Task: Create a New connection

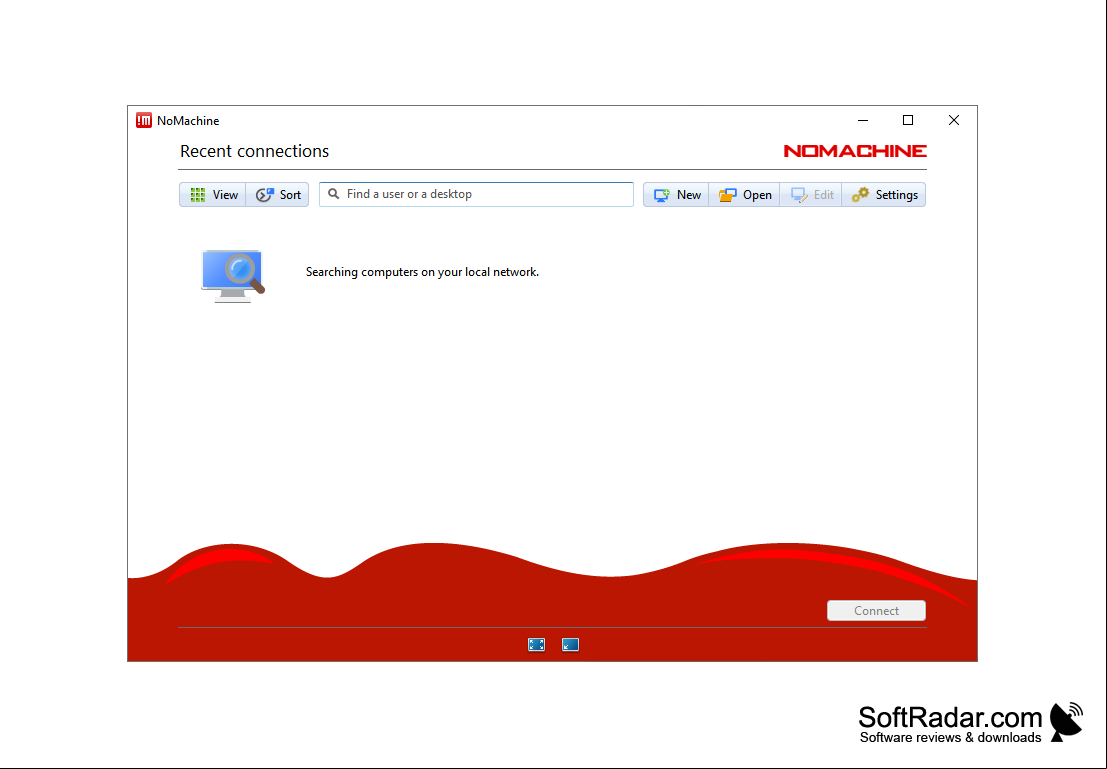Action: (x=676, y=195)
